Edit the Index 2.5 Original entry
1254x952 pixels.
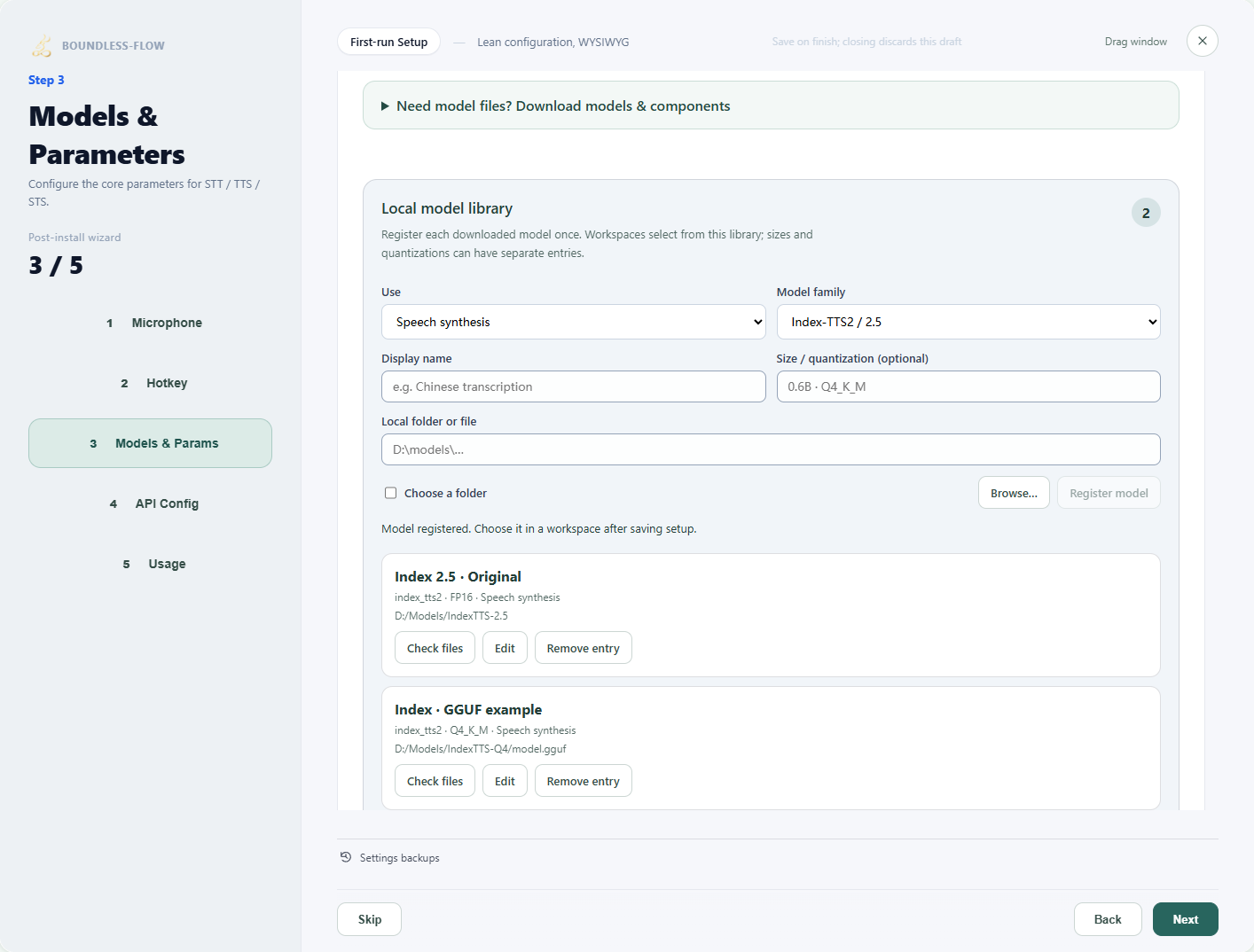click(x=505, y=648)
